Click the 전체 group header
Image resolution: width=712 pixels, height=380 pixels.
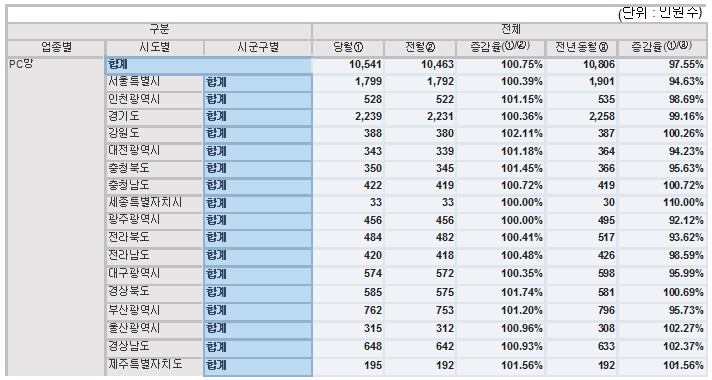[x=509, y=30]
